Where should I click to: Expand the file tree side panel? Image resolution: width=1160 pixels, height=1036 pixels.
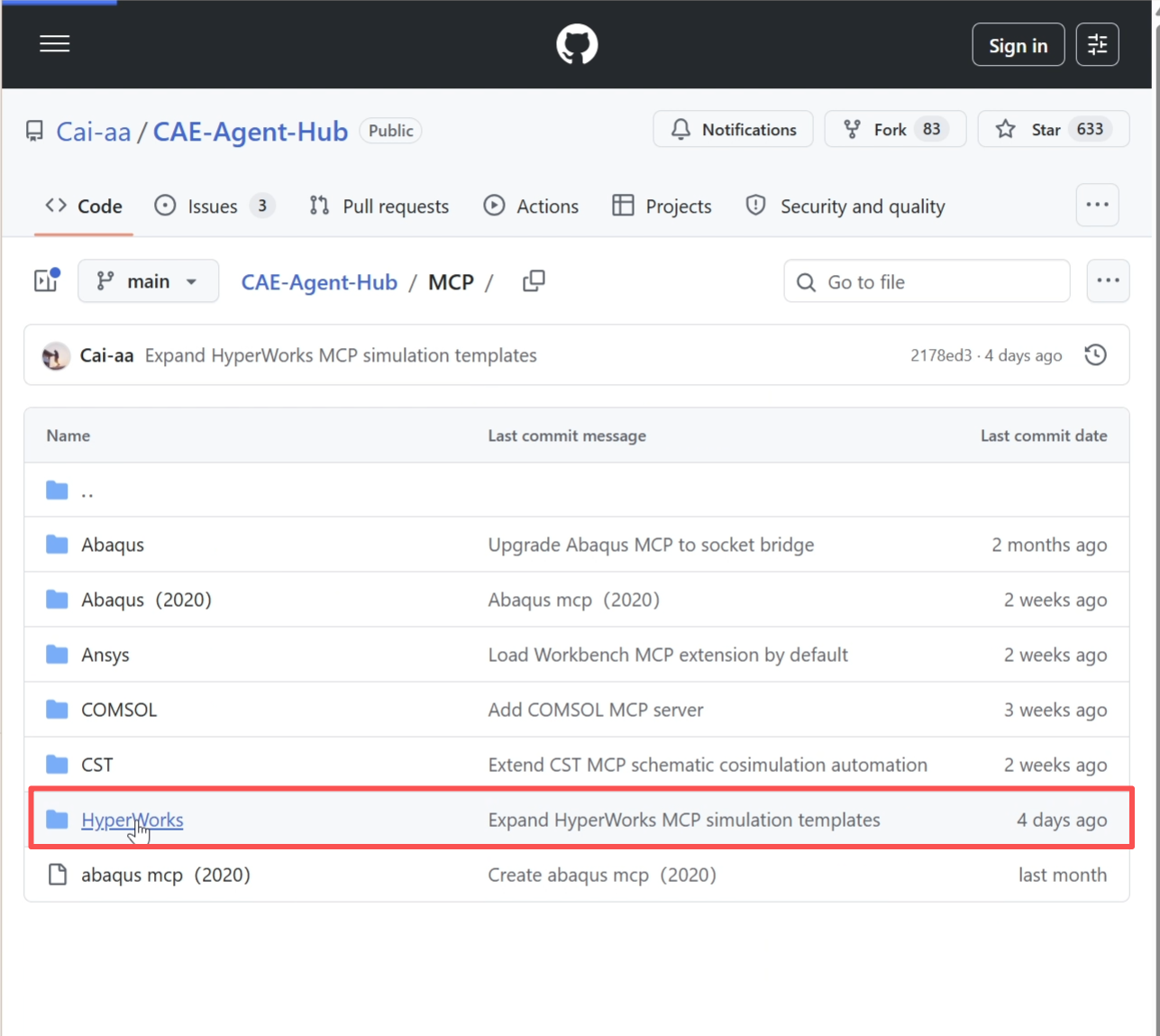tap(46, 280)
